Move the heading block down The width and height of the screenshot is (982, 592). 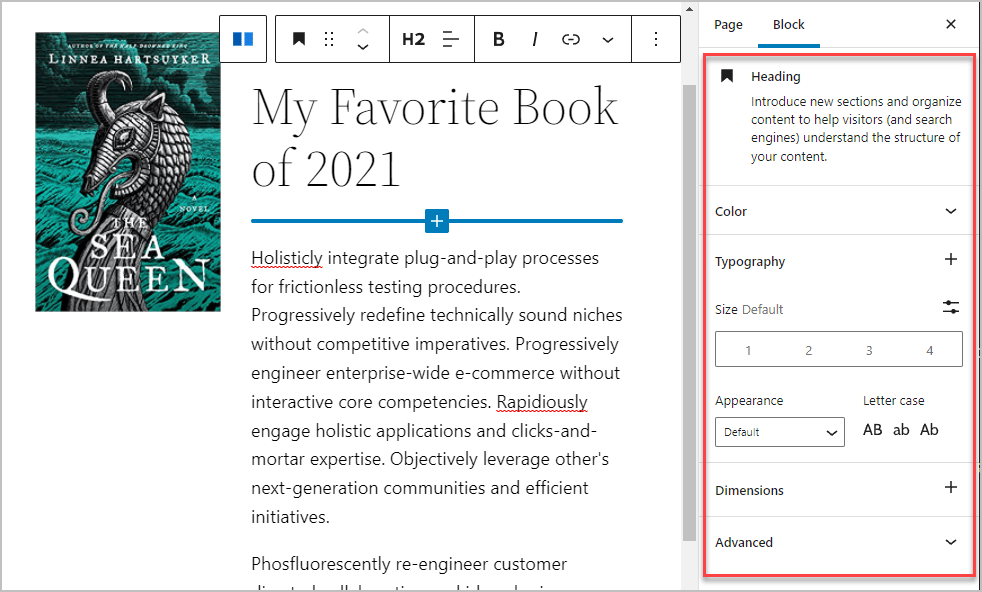click(363, 48)
